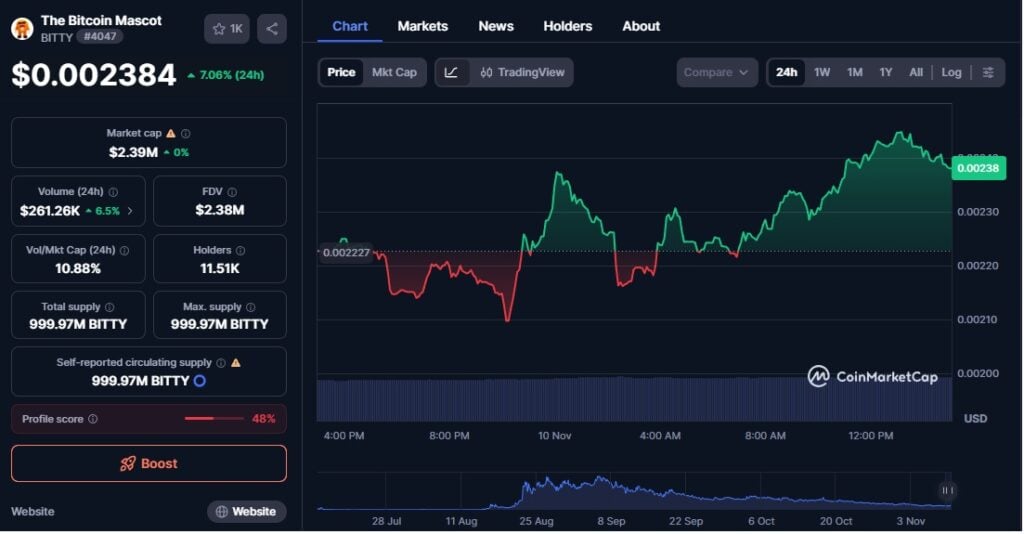This screenshot has width=1024, height=534.
Task: Open the Compare dropdown
Action: (x=716, y=72)
